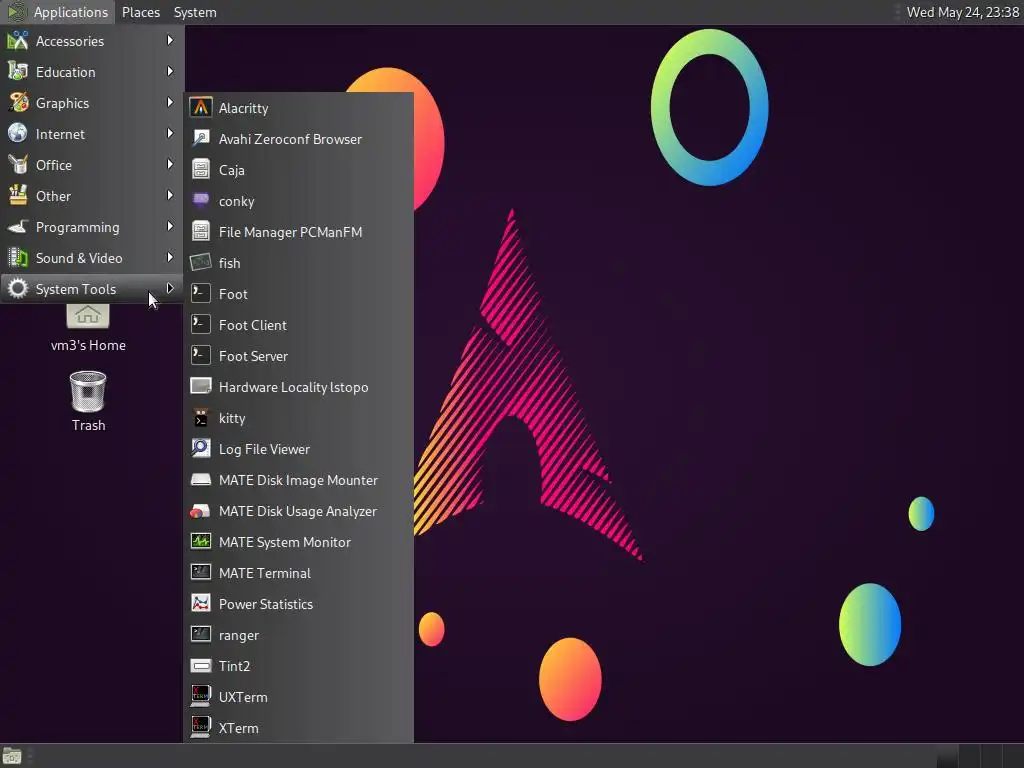Click the Sound & Video category icon

[18, 257]
